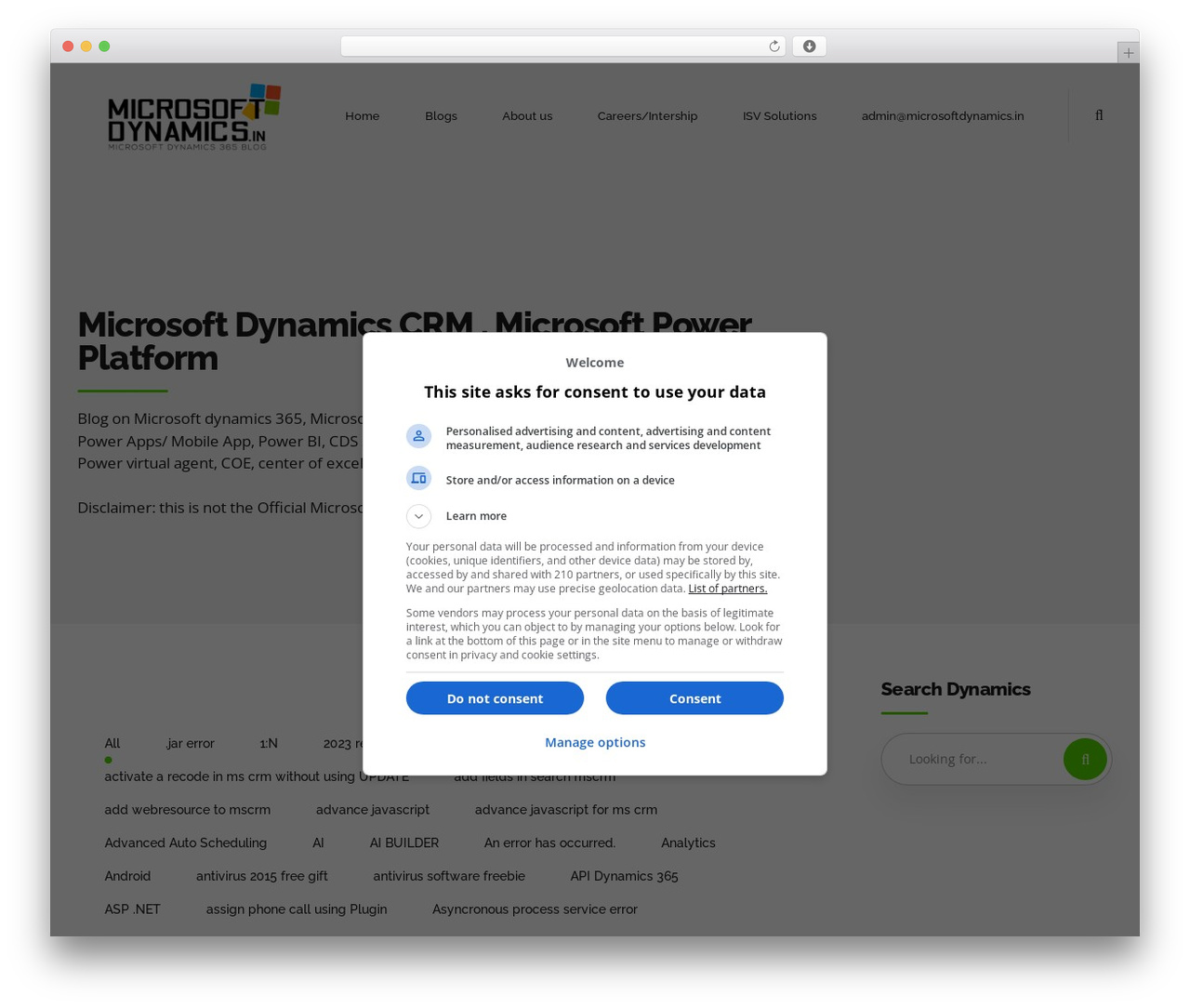Open browser downloads arrow icon
Viewport: 1190px width, 1008px height.
click(809, 46)
